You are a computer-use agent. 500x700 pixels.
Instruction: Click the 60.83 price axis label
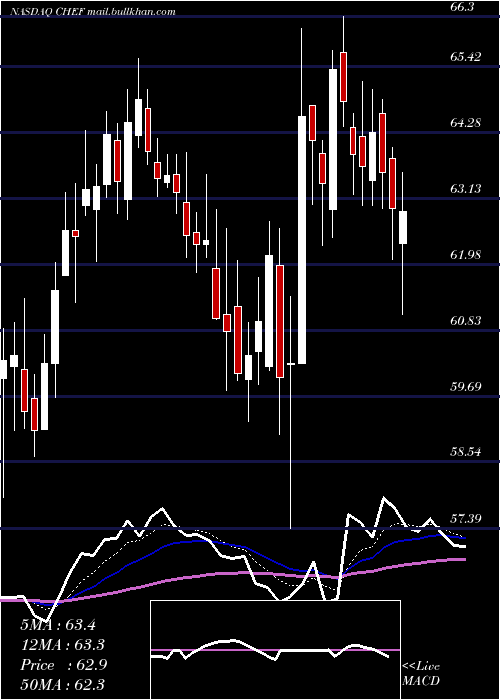click(466, 321)
